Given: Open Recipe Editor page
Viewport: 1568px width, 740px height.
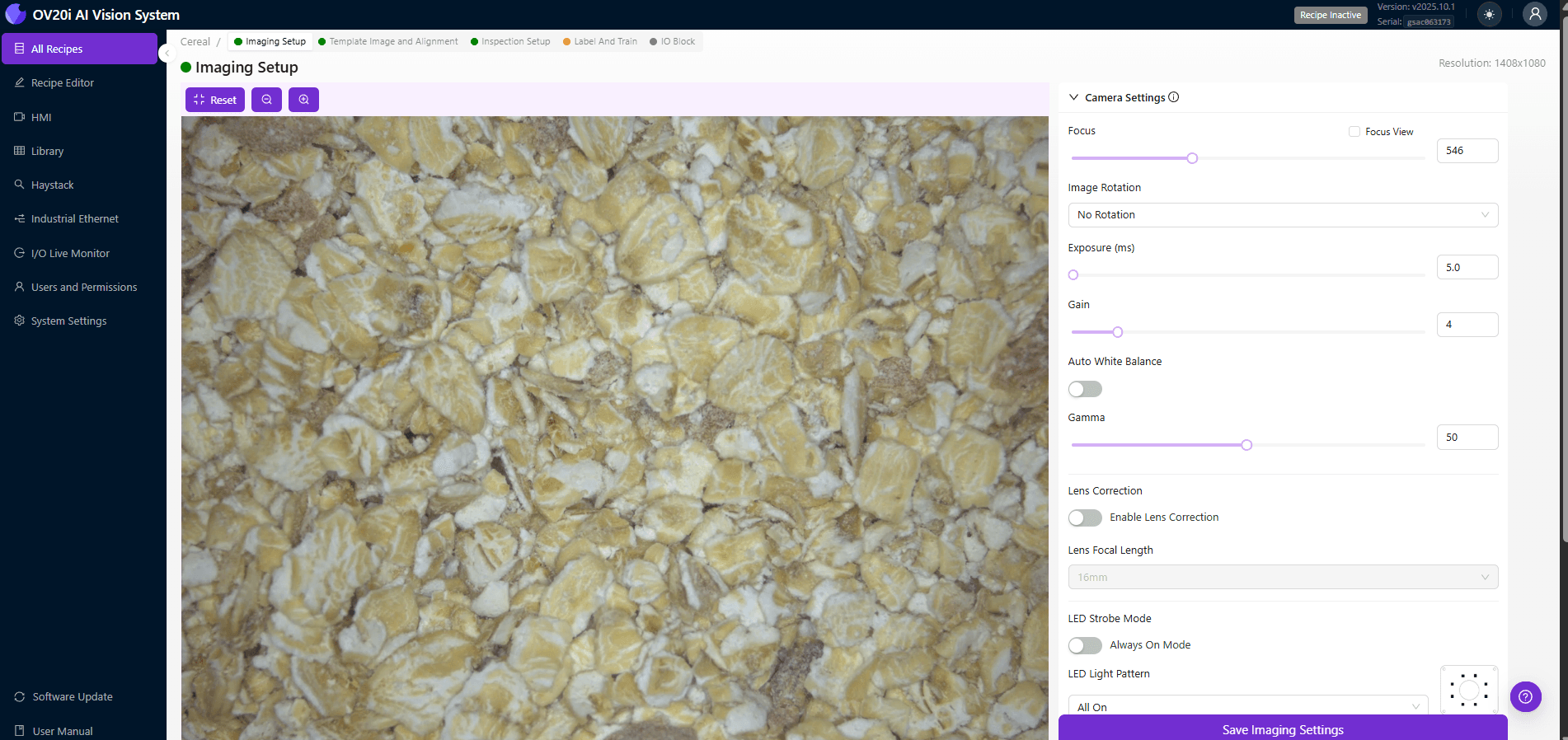Looking at the screenshot, I should (79, 82).
